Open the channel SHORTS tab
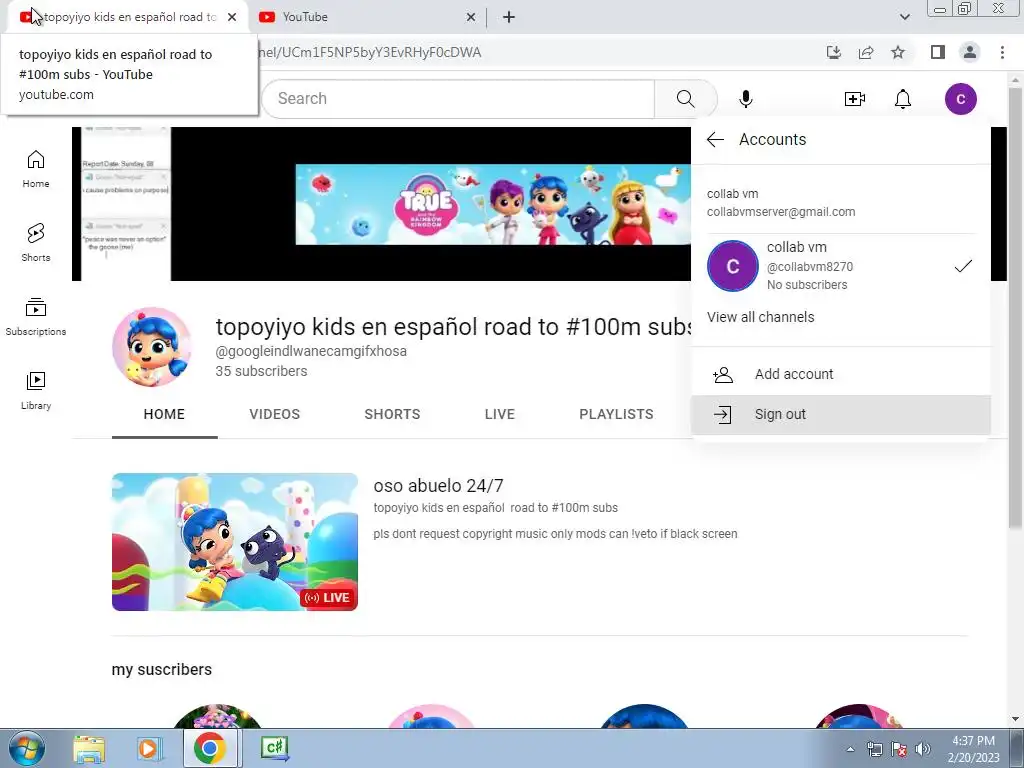 392,414
